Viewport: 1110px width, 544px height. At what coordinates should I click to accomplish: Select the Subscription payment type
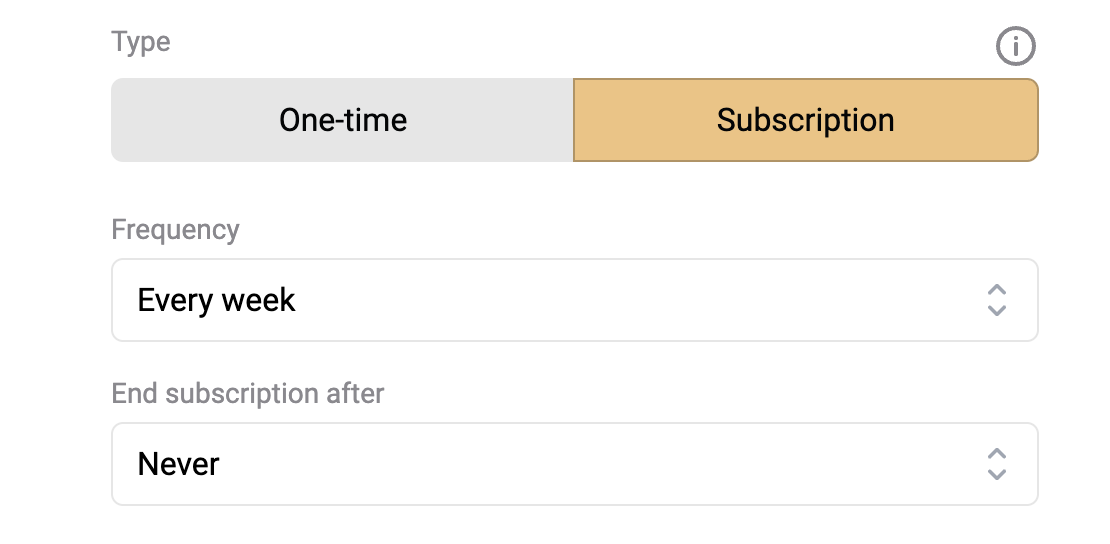pyautogui.click(x=806, y=120)
